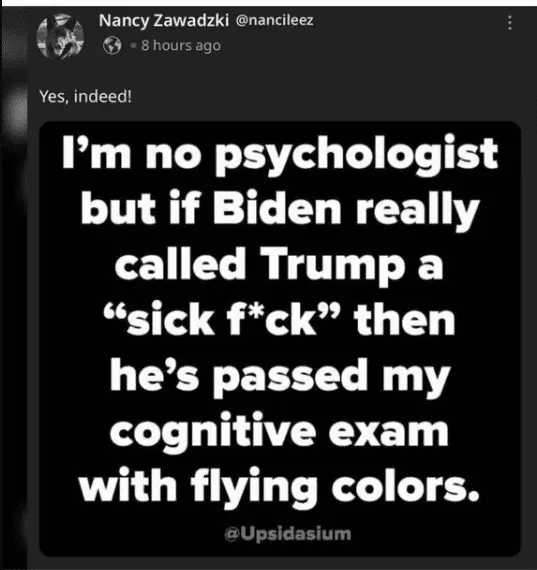Click the word 'really' in the meme
Viewport: 537px width, 570px height.
click(418, 210)
